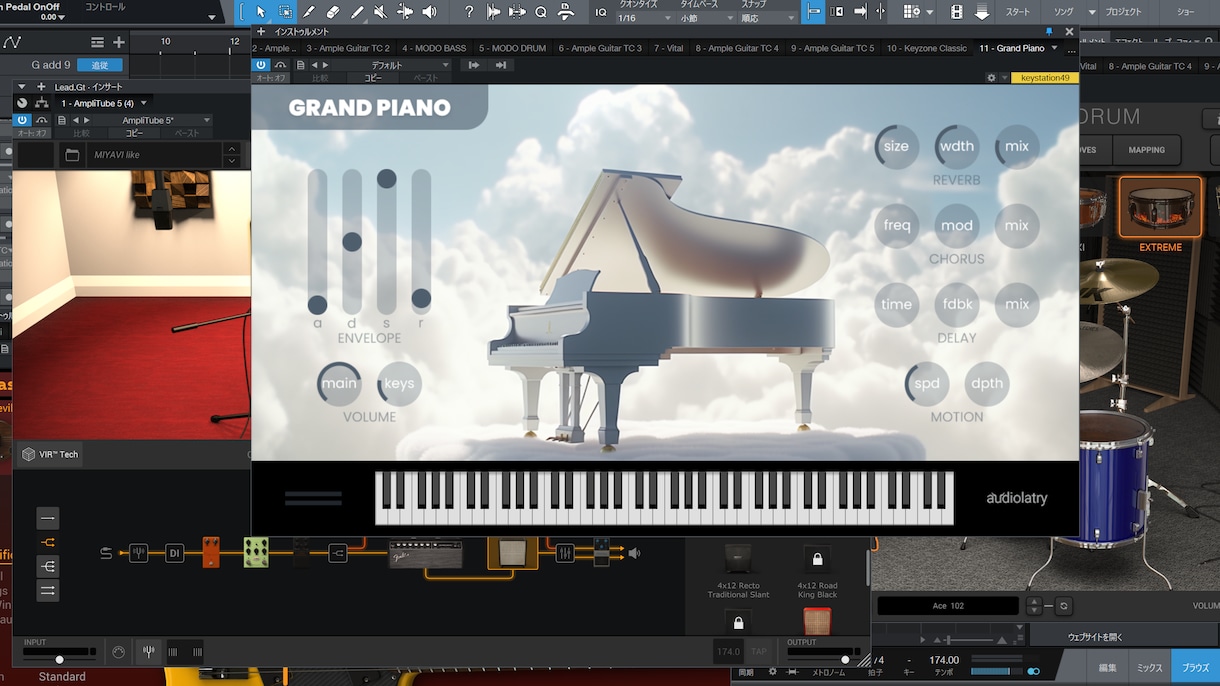Click the gear settings icon in Instrument window
Screen dimensions: 1220x686
point(991,77)
